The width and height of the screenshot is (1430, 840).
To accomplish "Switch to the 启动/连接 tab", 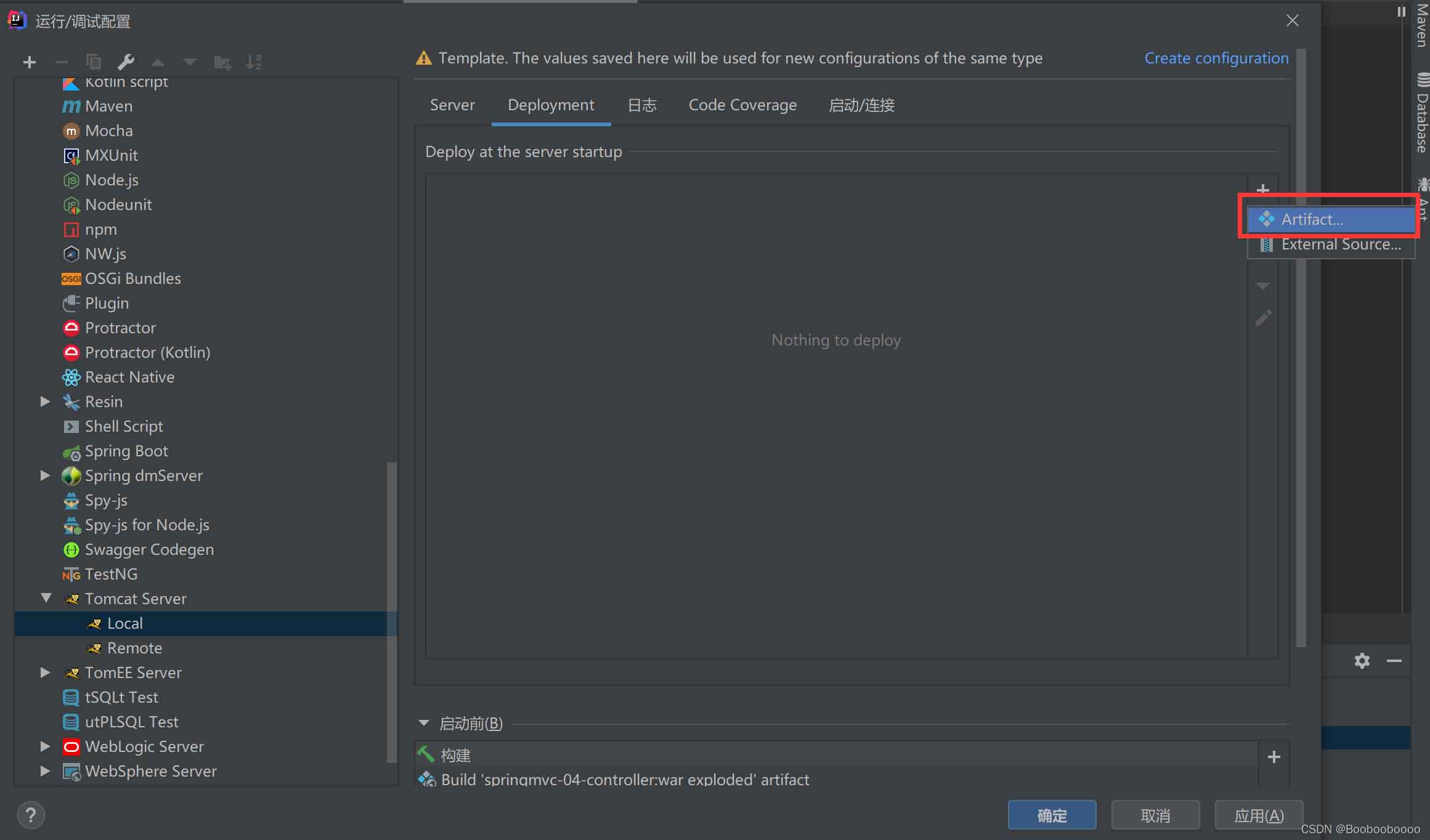I will tap(861, 105).
